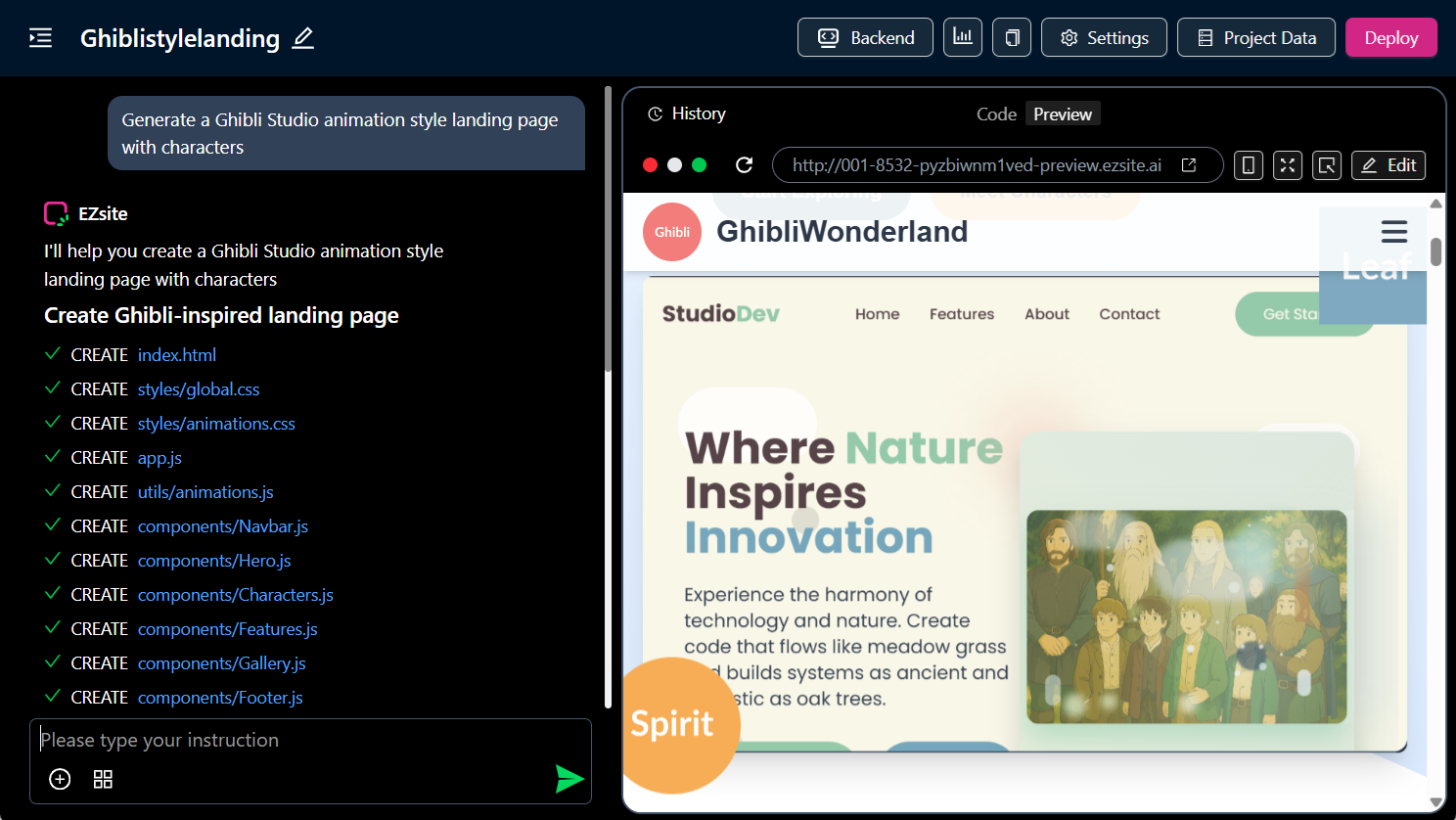The width and height of the screenshot is (1456, 820).
Task: Click the characters illustration image
Action: pos(1186,616)
